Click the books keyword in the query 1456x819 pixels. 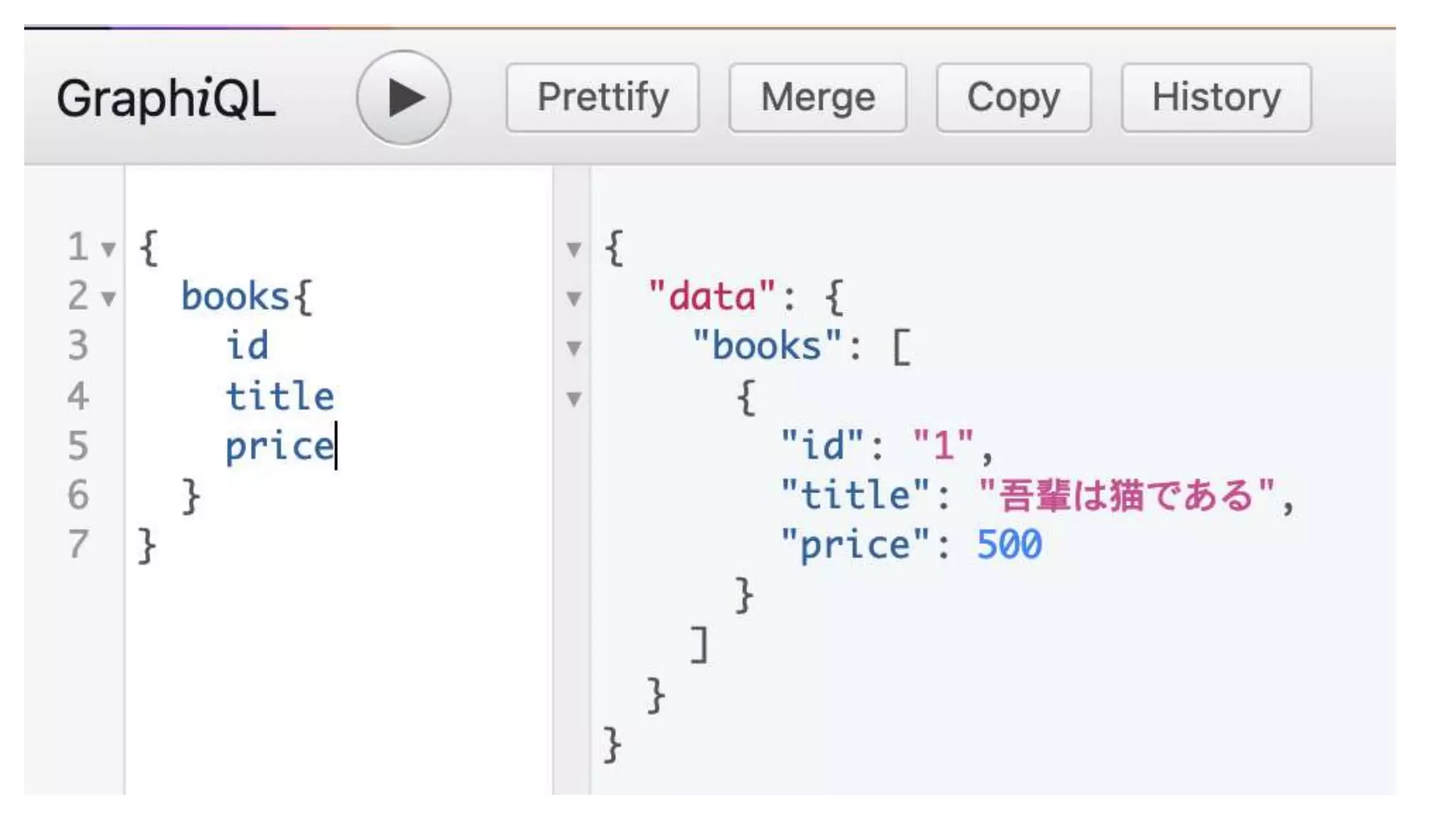[235, 296]
